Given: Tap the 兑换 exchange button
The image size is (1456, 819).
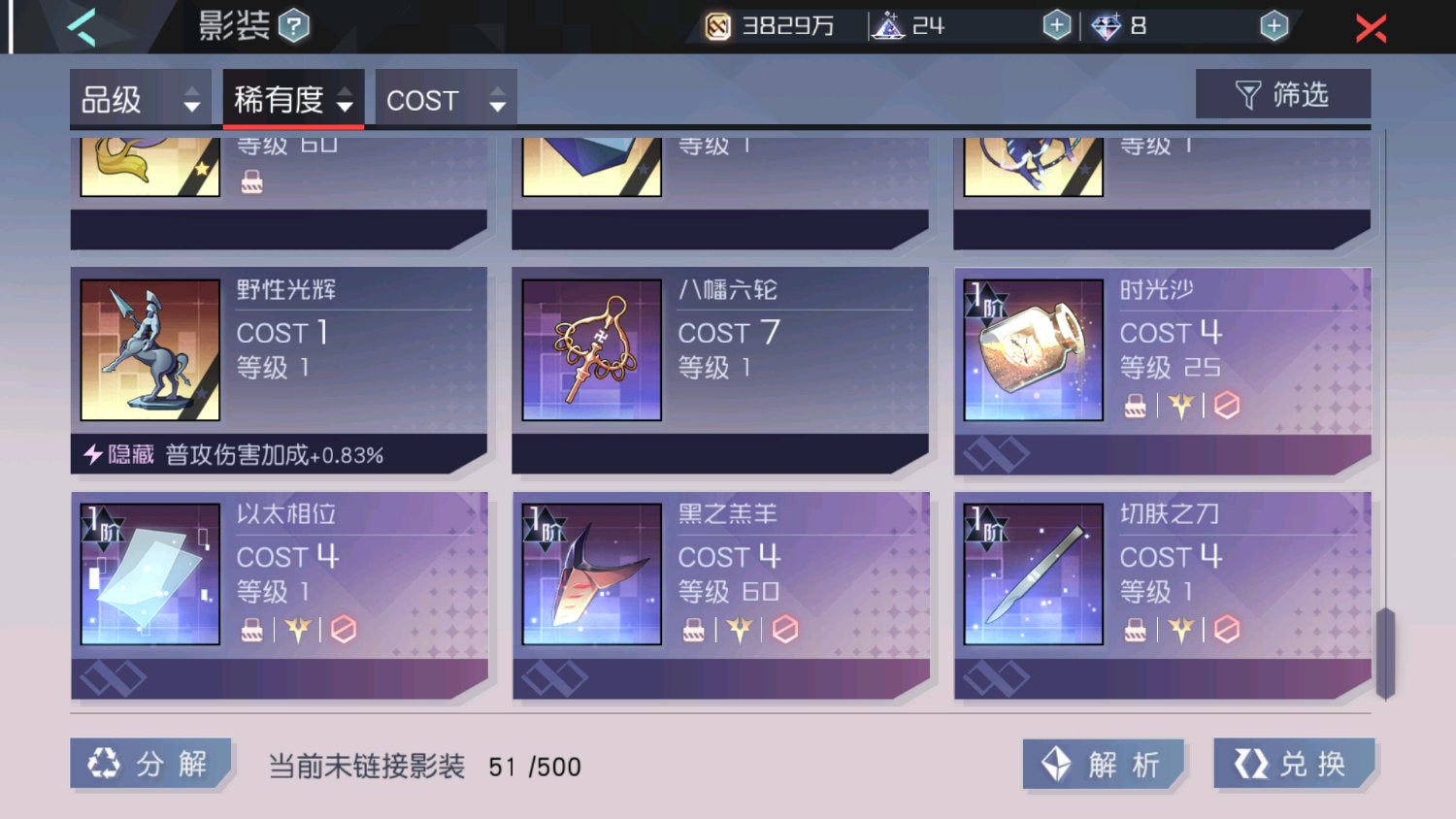Looking at the screenshot, I should point(1295,764).
